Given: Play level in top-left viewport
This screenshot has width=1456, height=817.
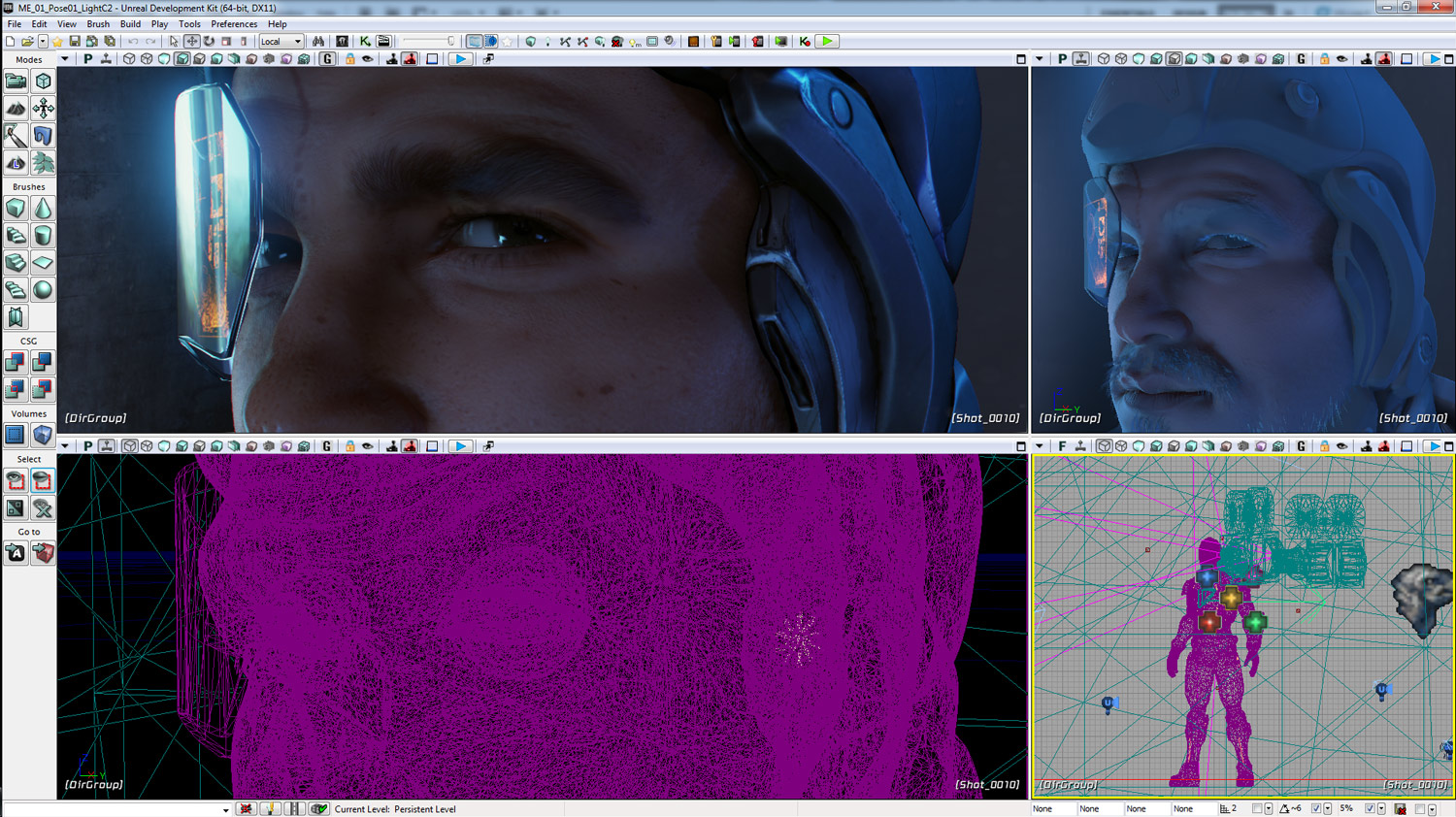Looking at the screenshot, I should pos(460,59).
